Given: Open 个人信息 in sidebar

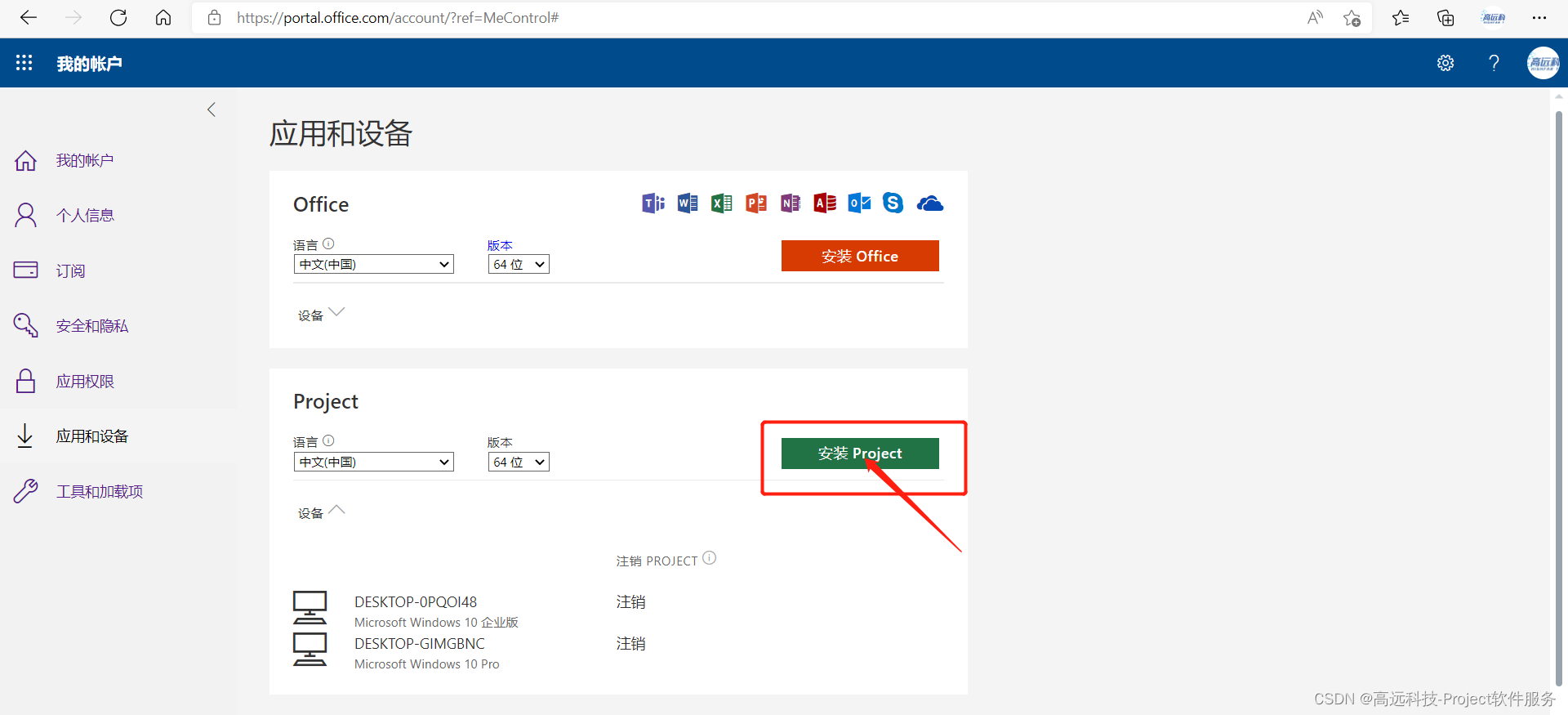Looking at the screenshot, I should [85, 215].
